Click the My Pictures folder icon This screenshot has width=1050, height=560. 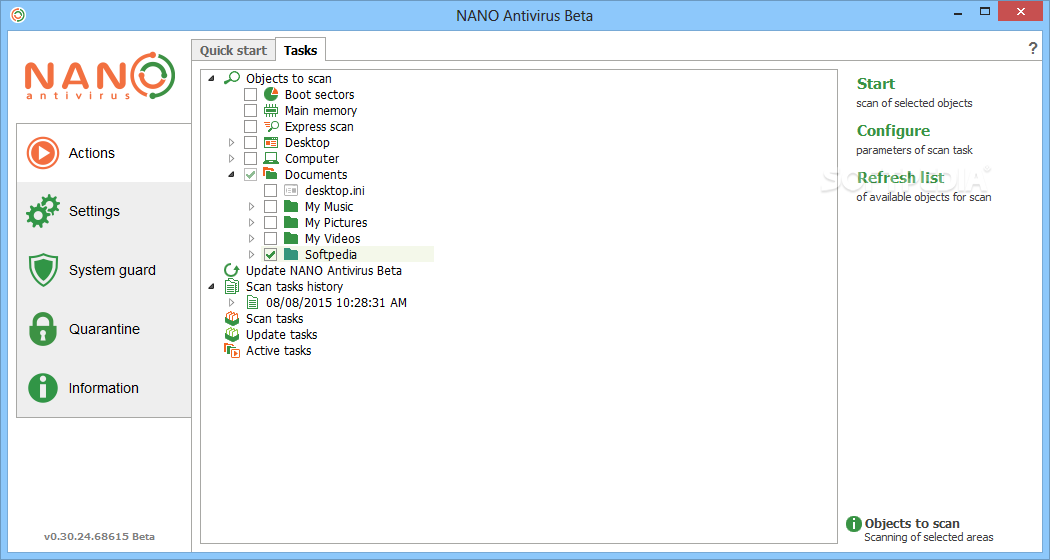(291, 222)
